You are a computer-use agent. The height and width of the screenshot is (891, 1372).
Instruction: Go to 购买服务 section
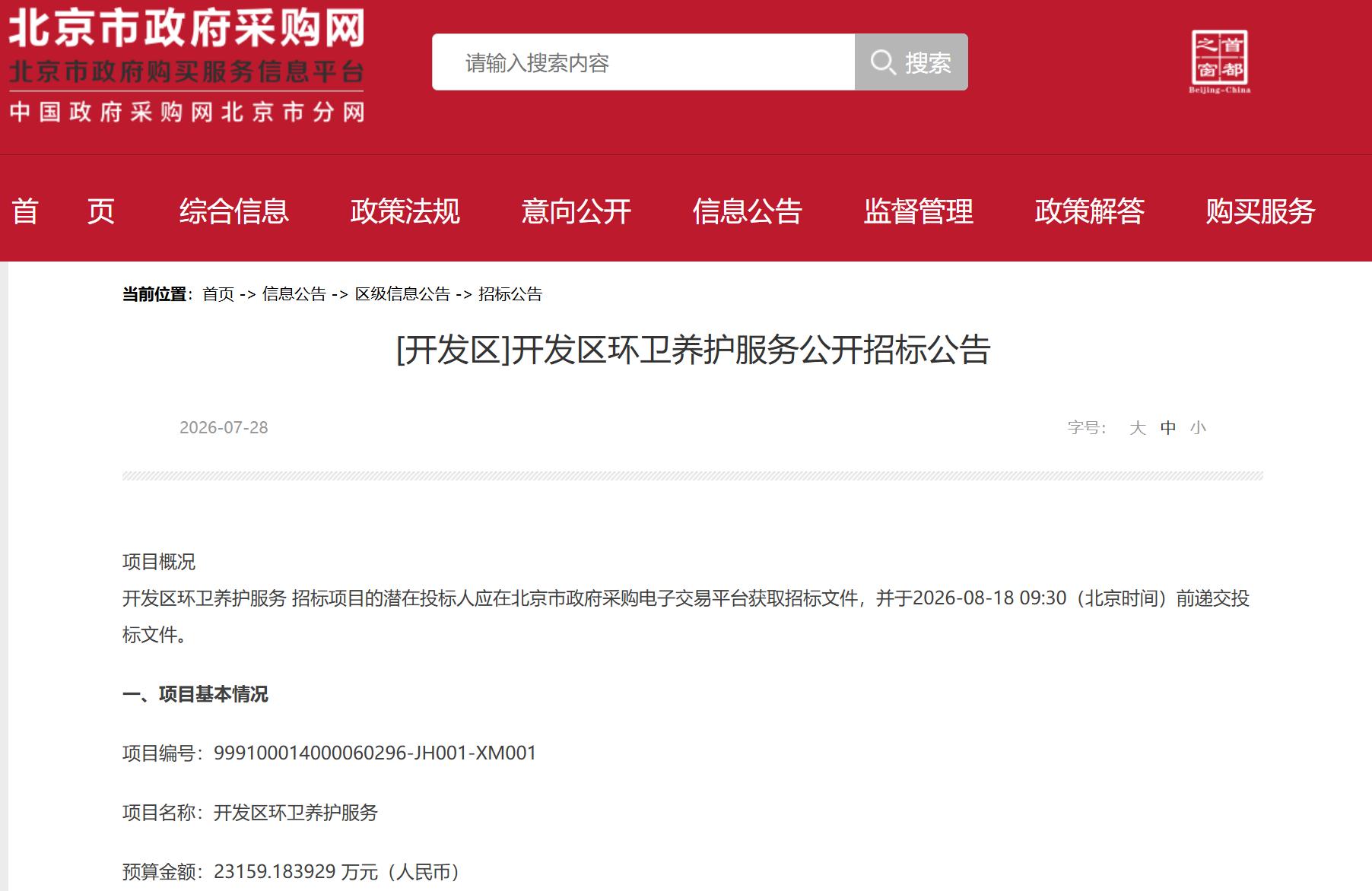1261,211
